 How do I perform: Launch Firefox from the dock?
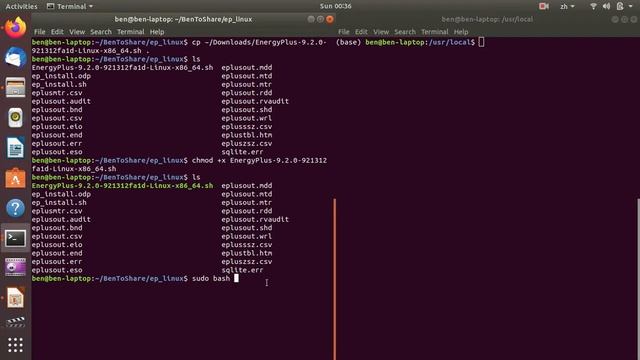tap(16, 28)
